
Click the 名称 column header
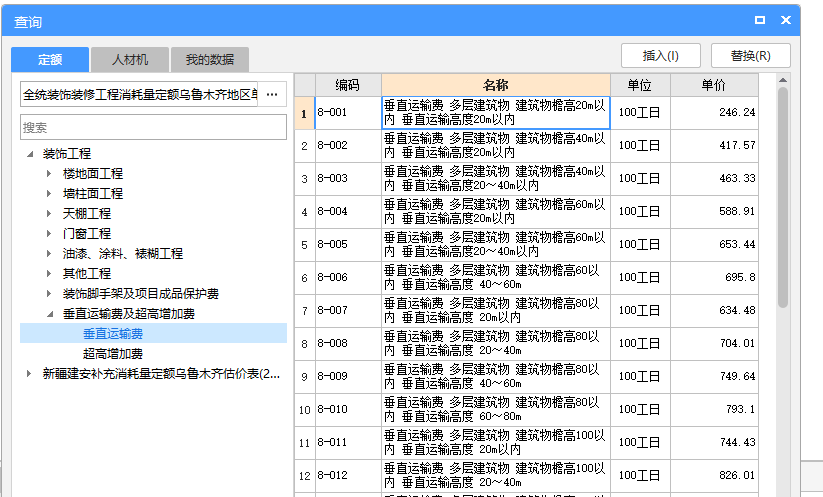(495, 85)
